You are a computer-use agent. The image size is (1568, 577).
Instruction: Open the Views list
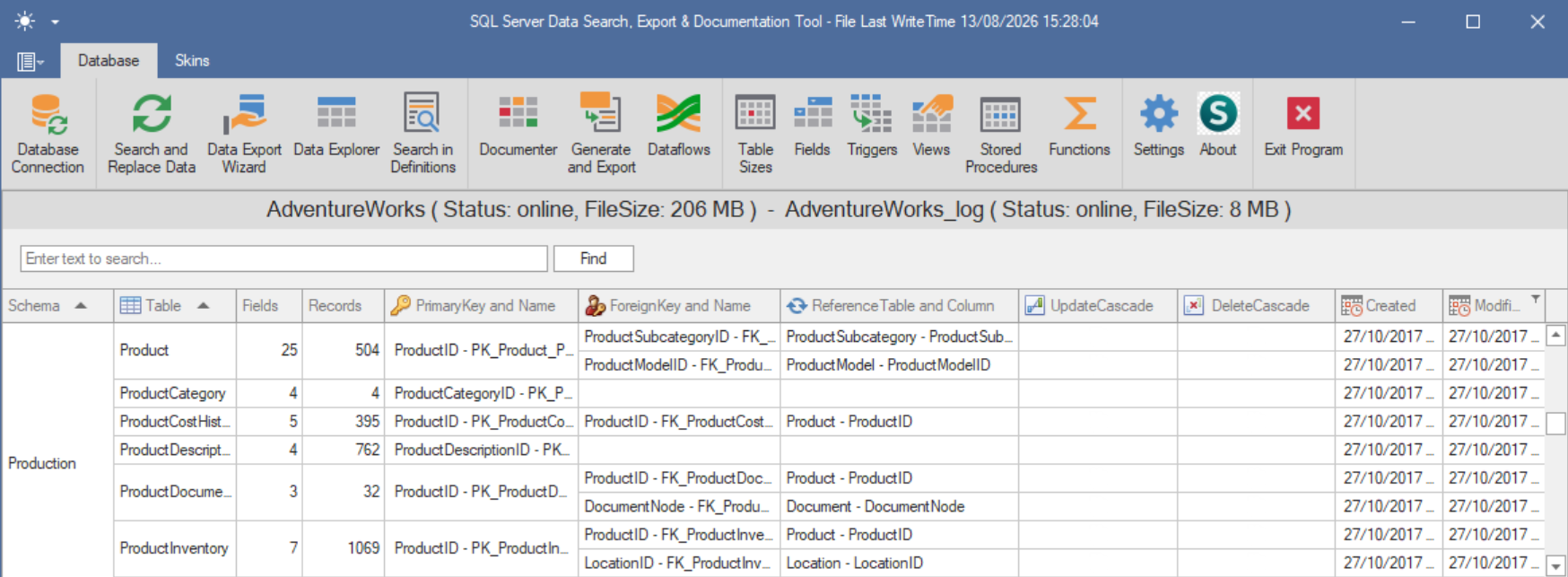(931, 126)
